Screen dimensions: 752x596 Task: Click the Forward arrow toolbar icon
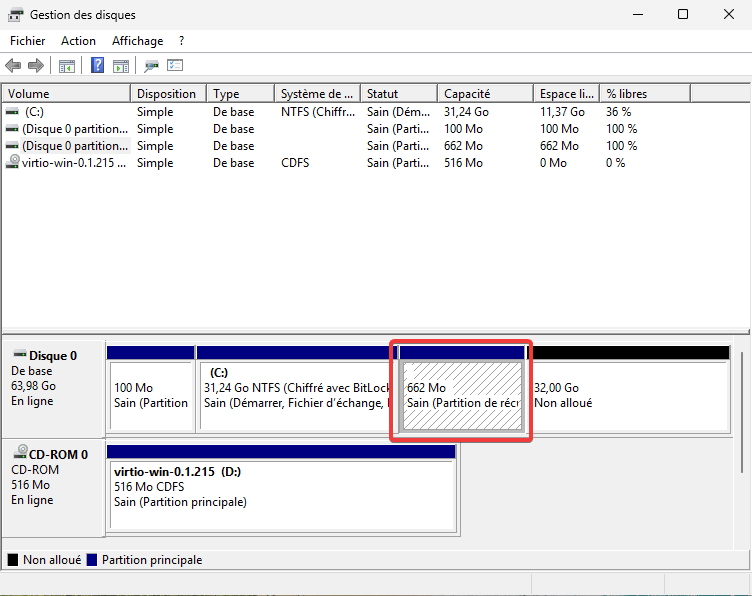(35, 66)
